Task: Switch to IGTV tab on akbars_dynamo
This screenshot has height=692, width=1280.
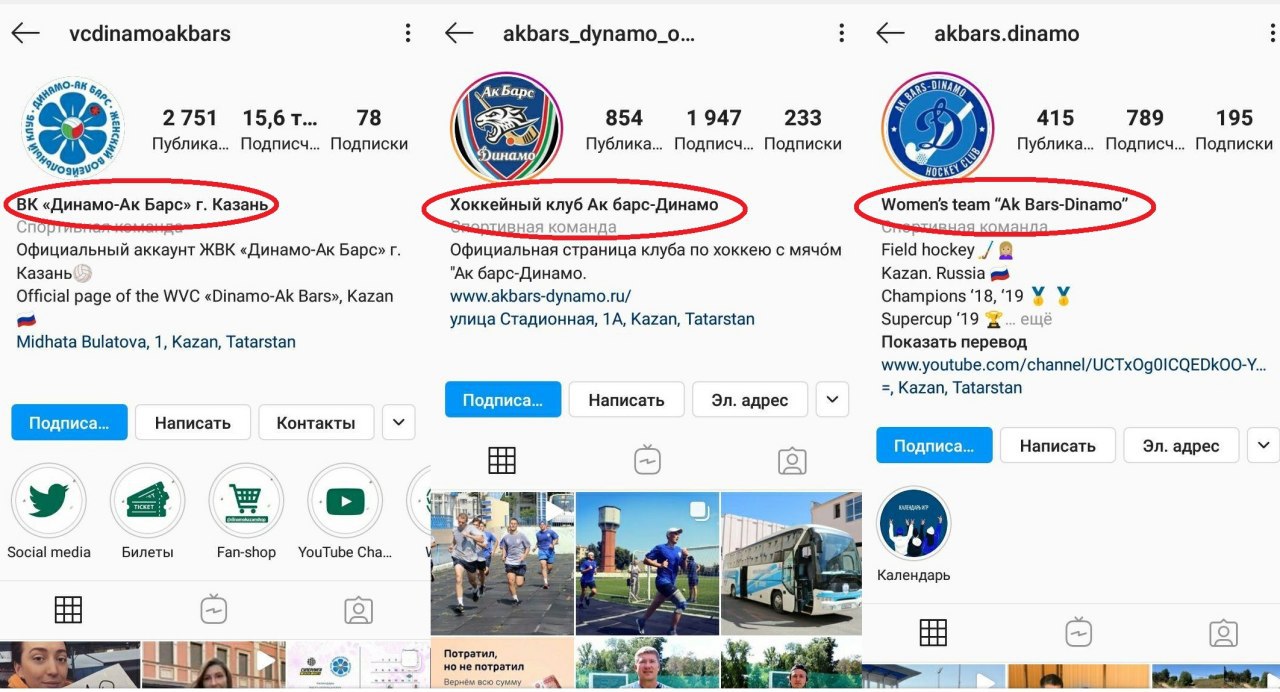Action: [648, 460]
